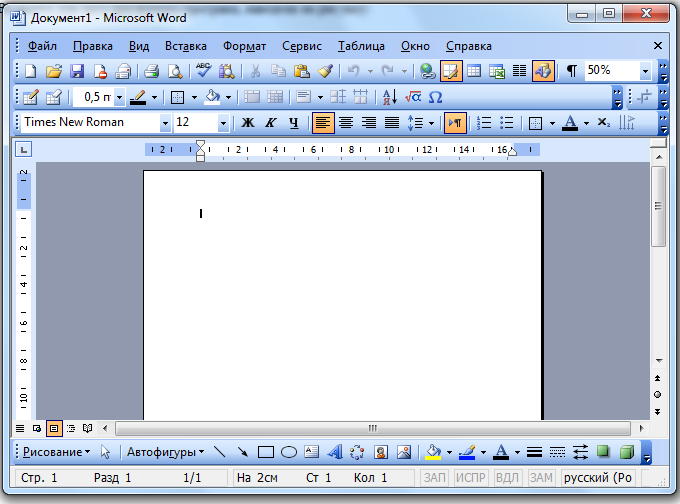Select the Format Painter brush
This screenshot has height=504, width=680.
pyautogui.click(x=325, y=71)
